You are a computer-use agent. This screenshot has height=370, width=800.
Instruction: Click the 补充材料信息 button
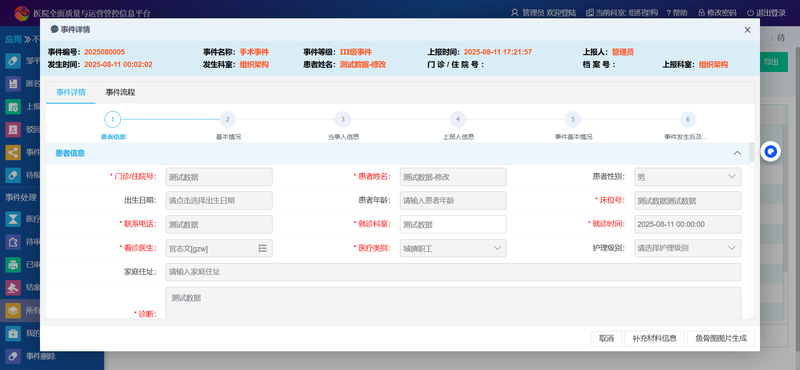click(655, 338)
